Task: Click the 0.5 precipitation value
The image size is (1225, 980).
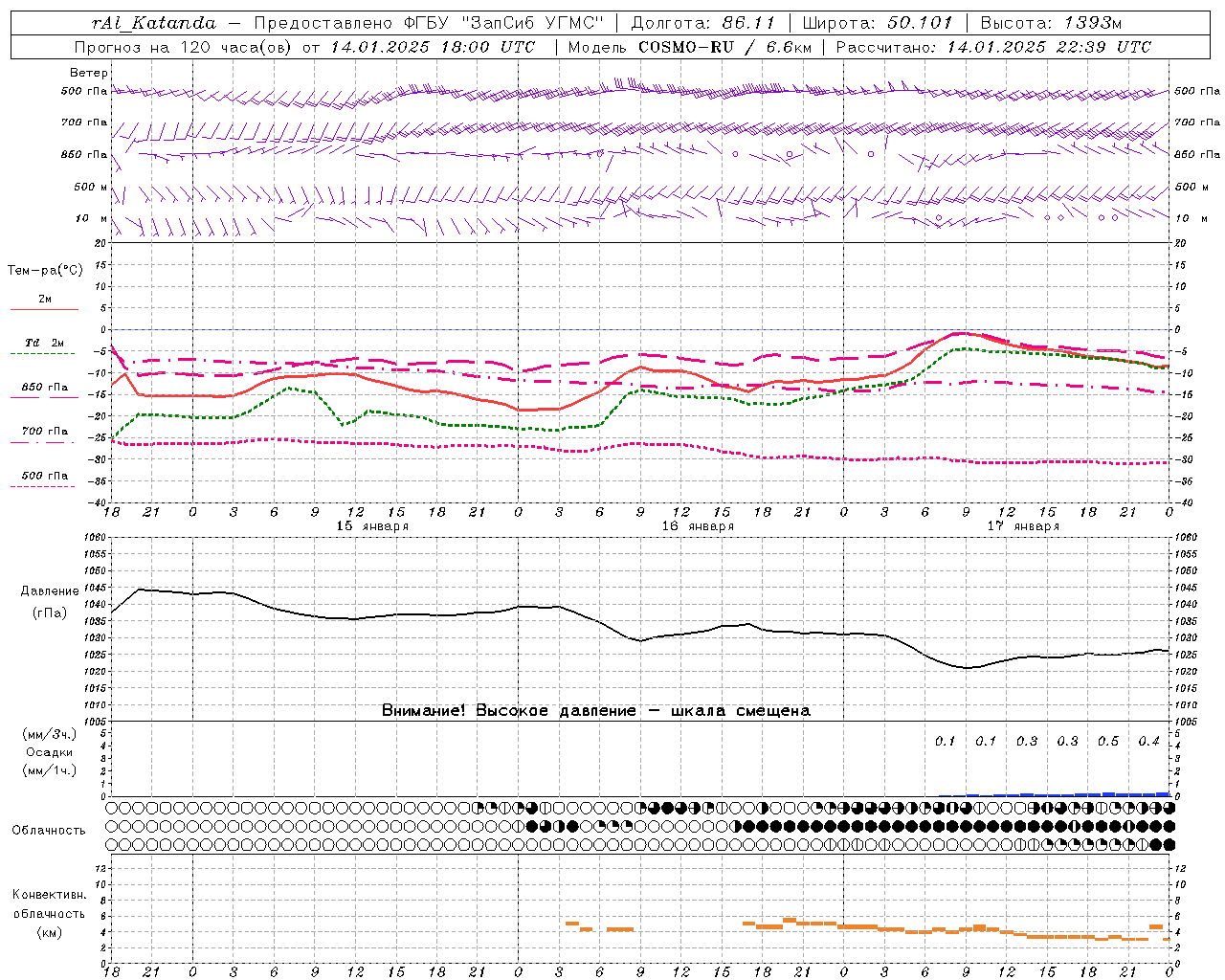Action: coord(1108,742)
